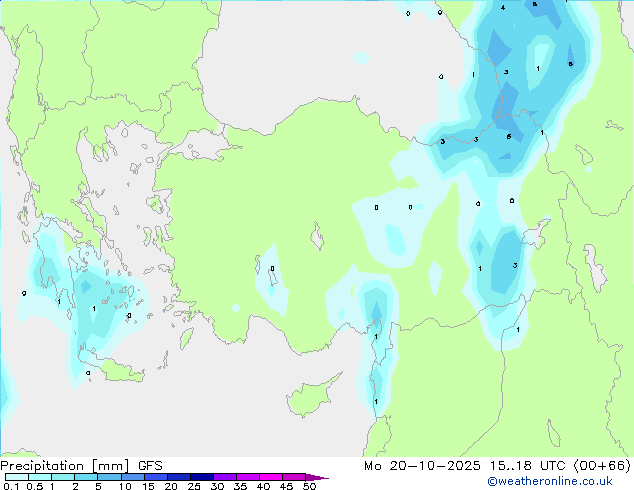Choose the 25–30 mm dark blue swatch
The image size is (634, 490).
202,477
